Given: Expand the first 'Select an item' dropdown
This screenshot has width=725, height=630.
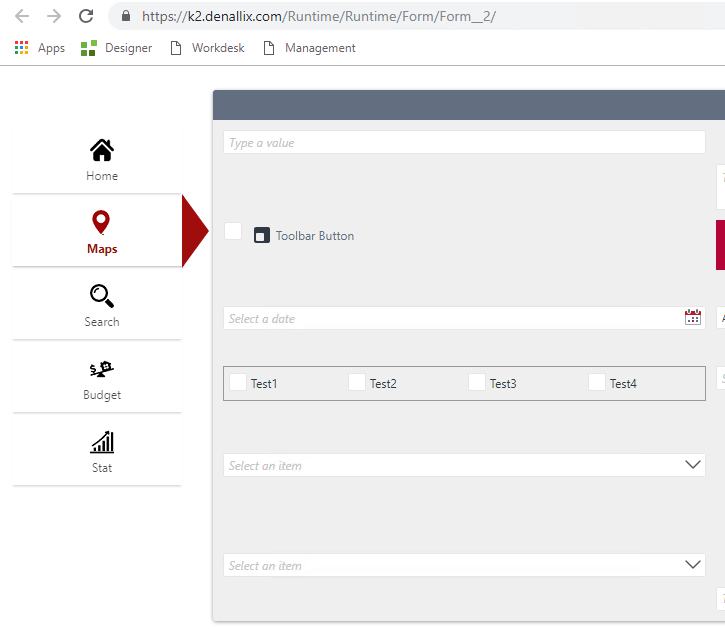Looking at the screenshot, I should (x=693, y=465).
